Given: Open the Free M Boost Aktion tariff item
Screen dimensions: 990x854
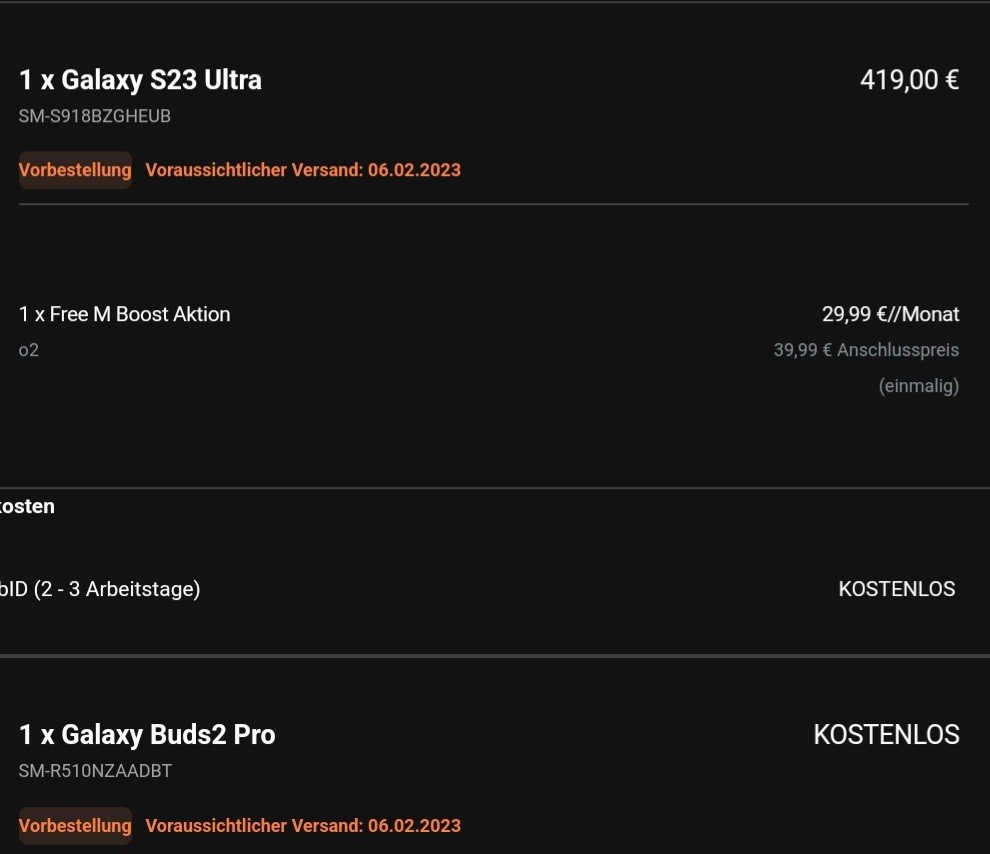Looking at the screenshot, I should pyautogui.click(x=125, y=314).
